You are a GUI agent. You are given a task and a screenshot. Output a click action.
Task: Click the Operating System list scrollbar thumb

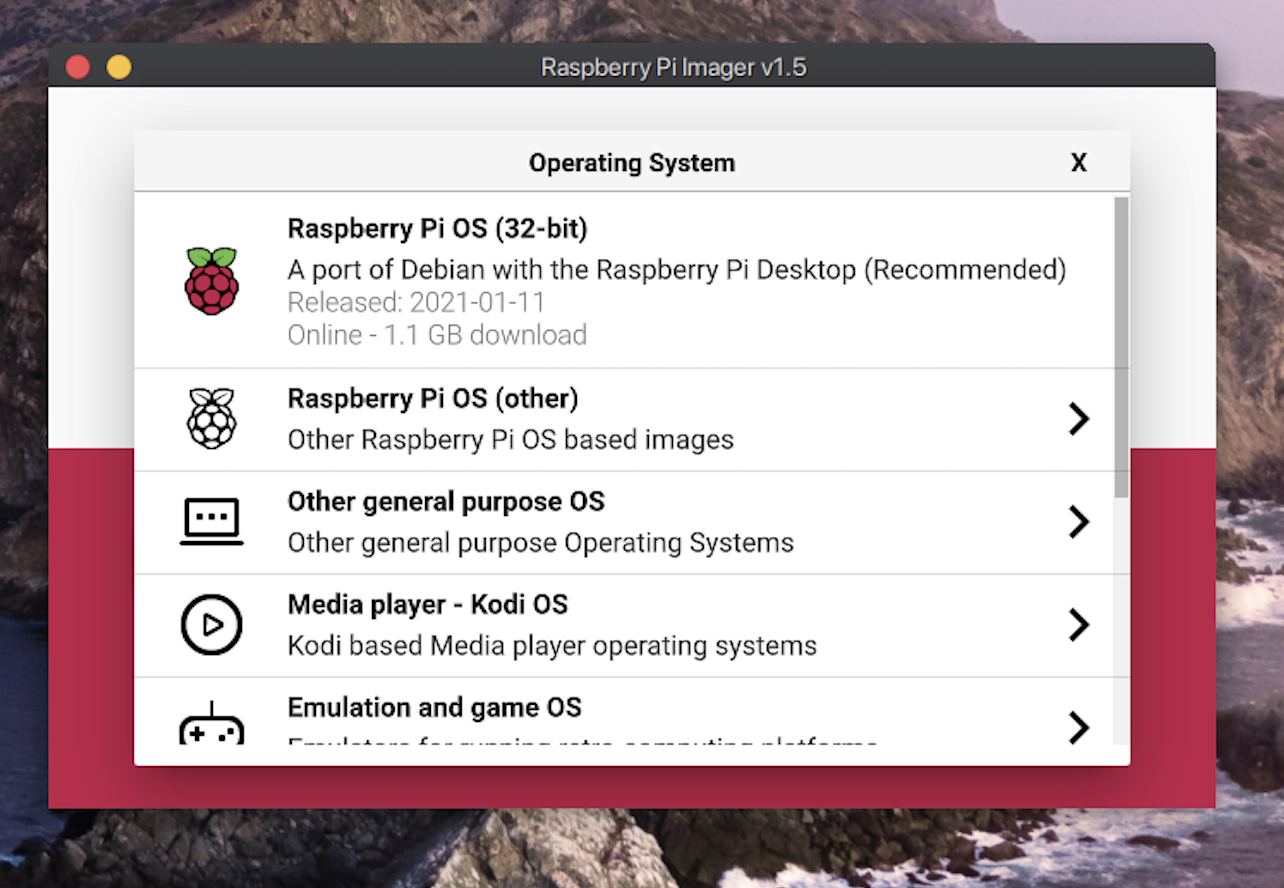click(x=1121, y=347)
